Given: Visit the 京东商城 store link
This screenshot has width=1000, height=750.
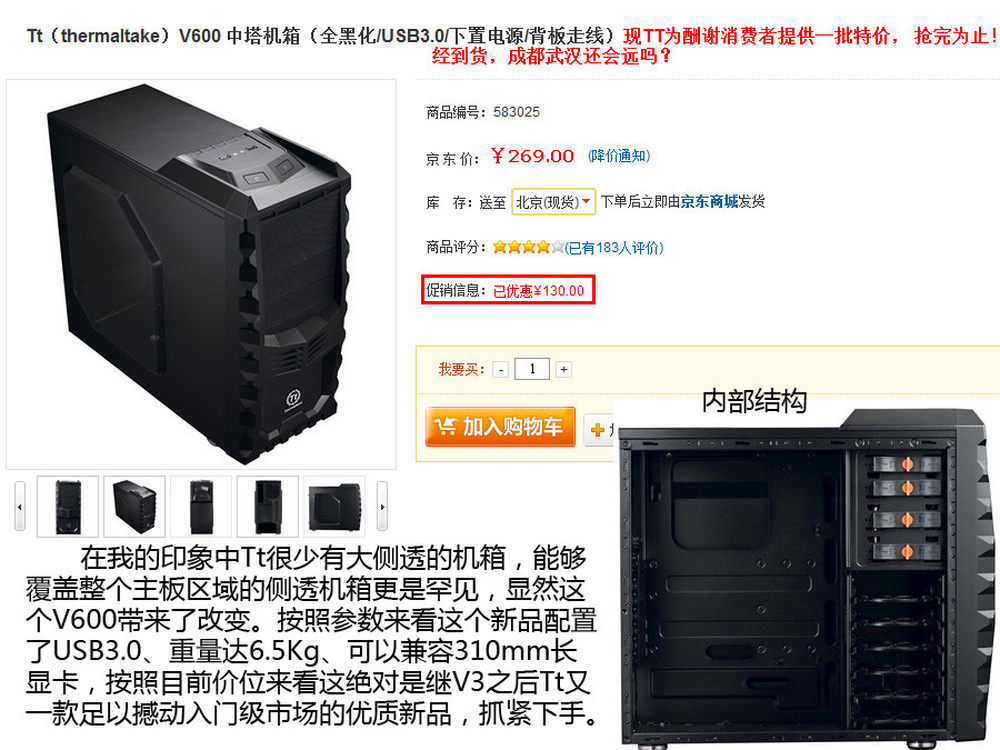Looking at the screenshot, I should pyautogui.click(x=709, y=202).
